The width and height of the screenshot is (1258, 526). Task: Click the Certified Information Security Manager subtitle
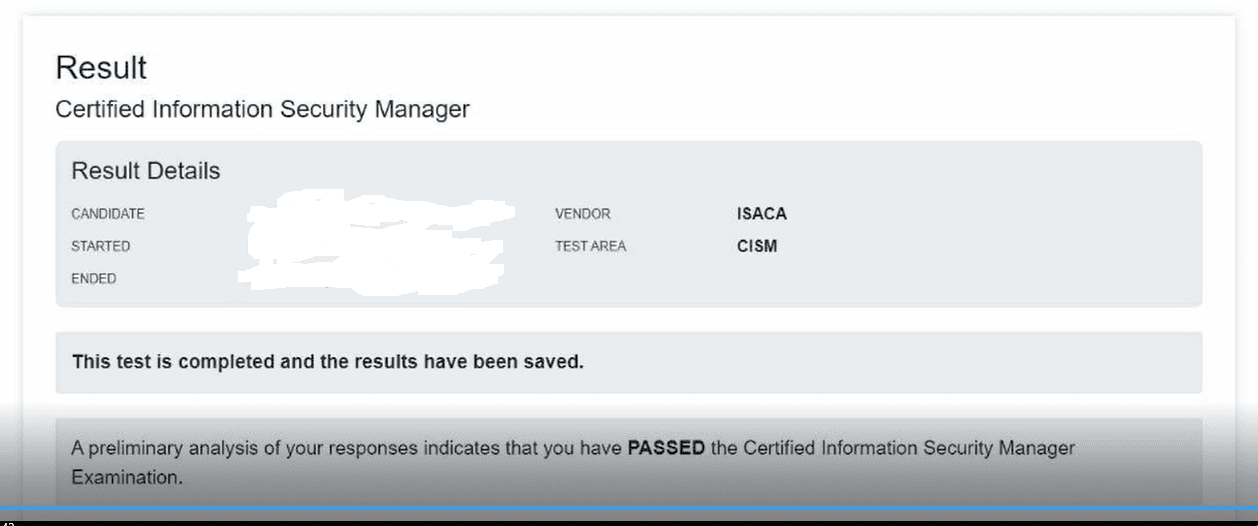pos(262,109)
